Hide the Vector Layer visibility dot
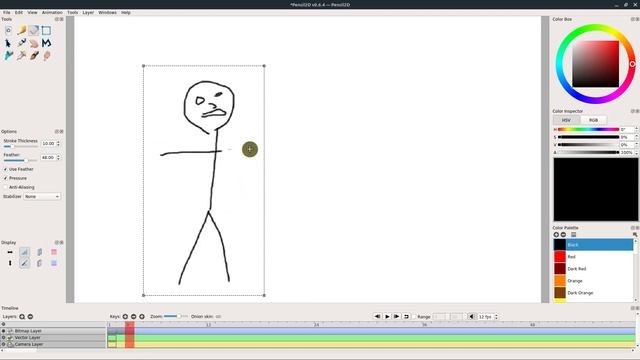This screenshot has width=640, height=360. click(x=4, y=338)
